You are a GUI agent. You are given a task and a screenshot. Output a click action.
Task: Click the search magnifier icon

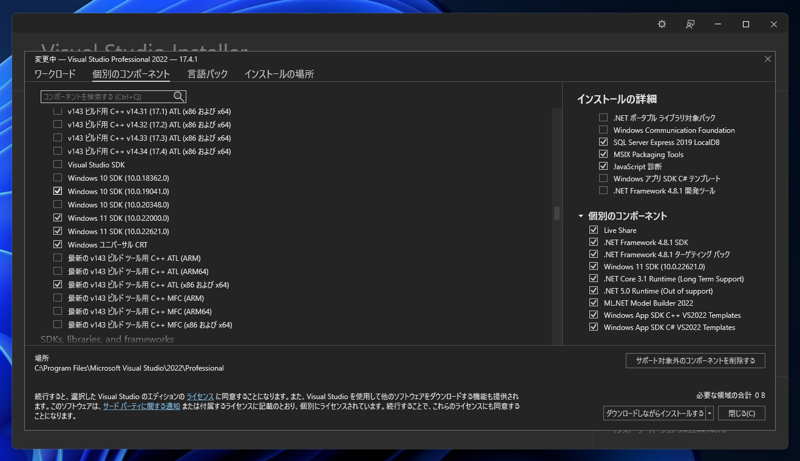tap(178, 96)
